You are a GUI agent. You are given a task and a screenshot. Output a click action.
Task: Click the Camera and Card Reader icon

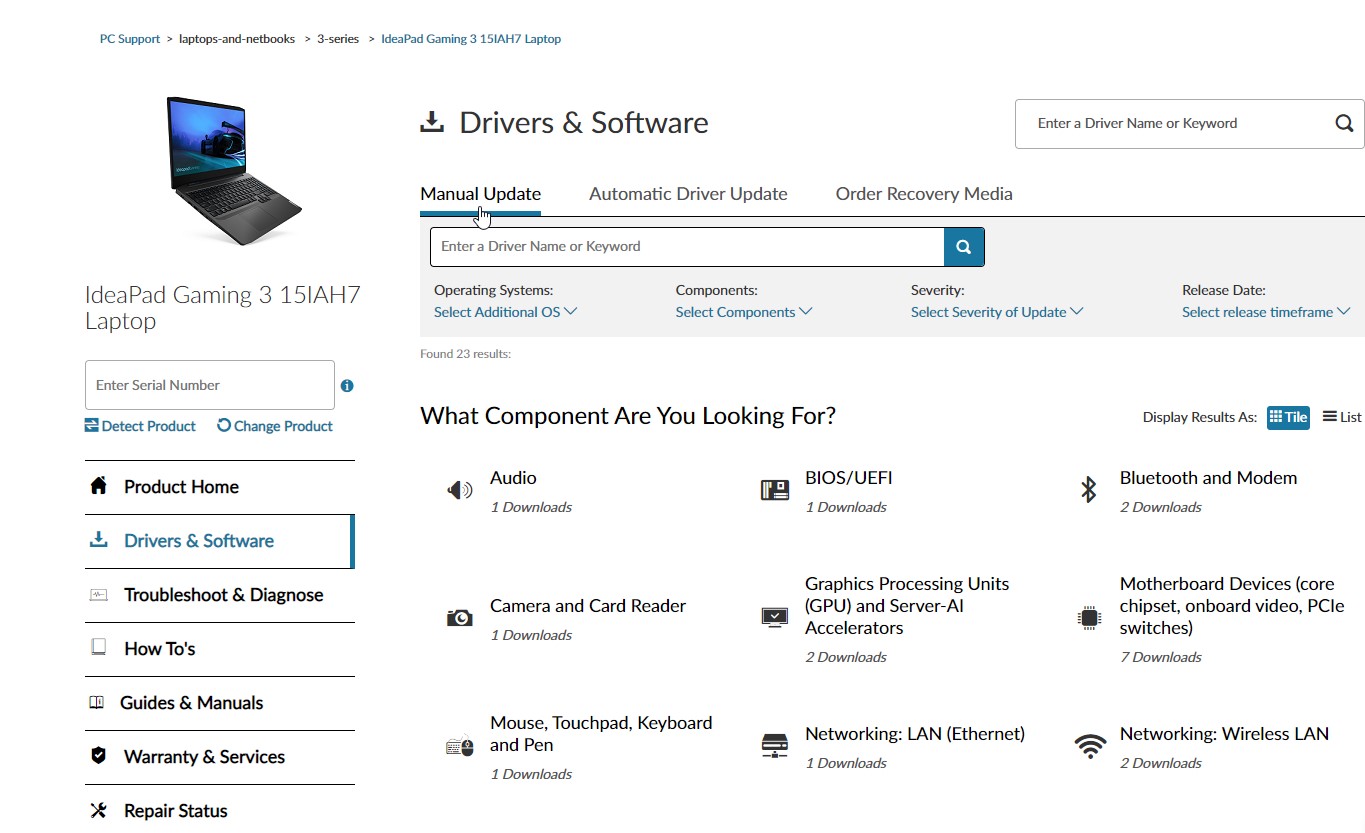click(459, 618)
